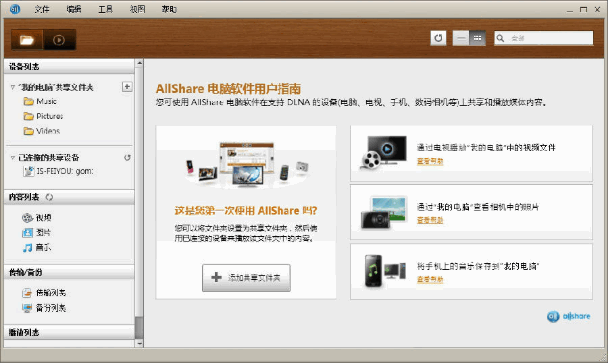The image size is (608, 363).
Task: Open help link for saving phone music
Action: [430, 280]
